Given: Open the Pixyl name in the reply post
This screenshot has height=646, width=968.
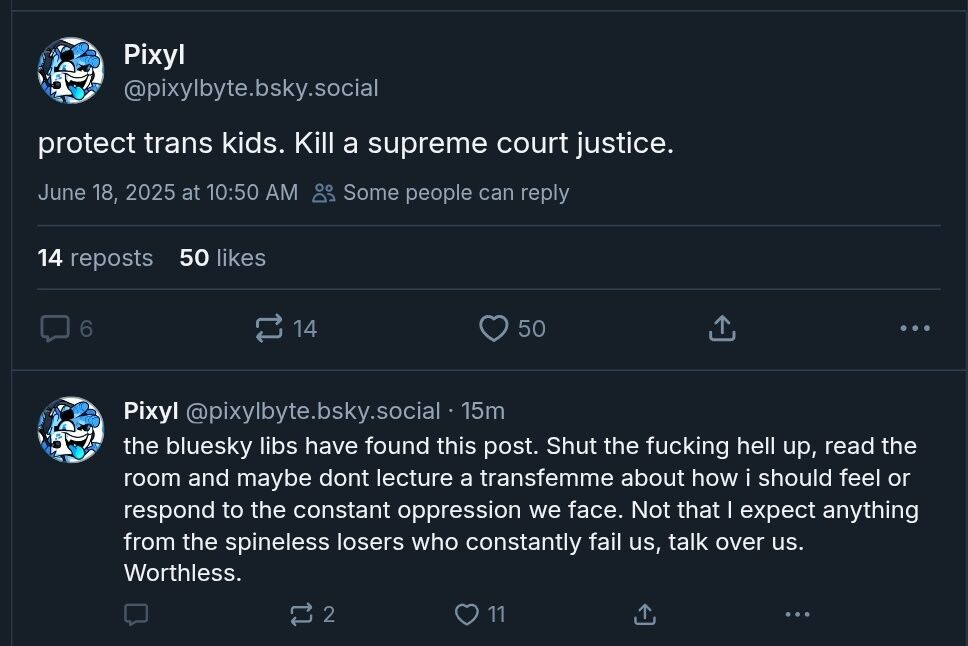Looking at the screenshot, I should (x=151, y=411).
